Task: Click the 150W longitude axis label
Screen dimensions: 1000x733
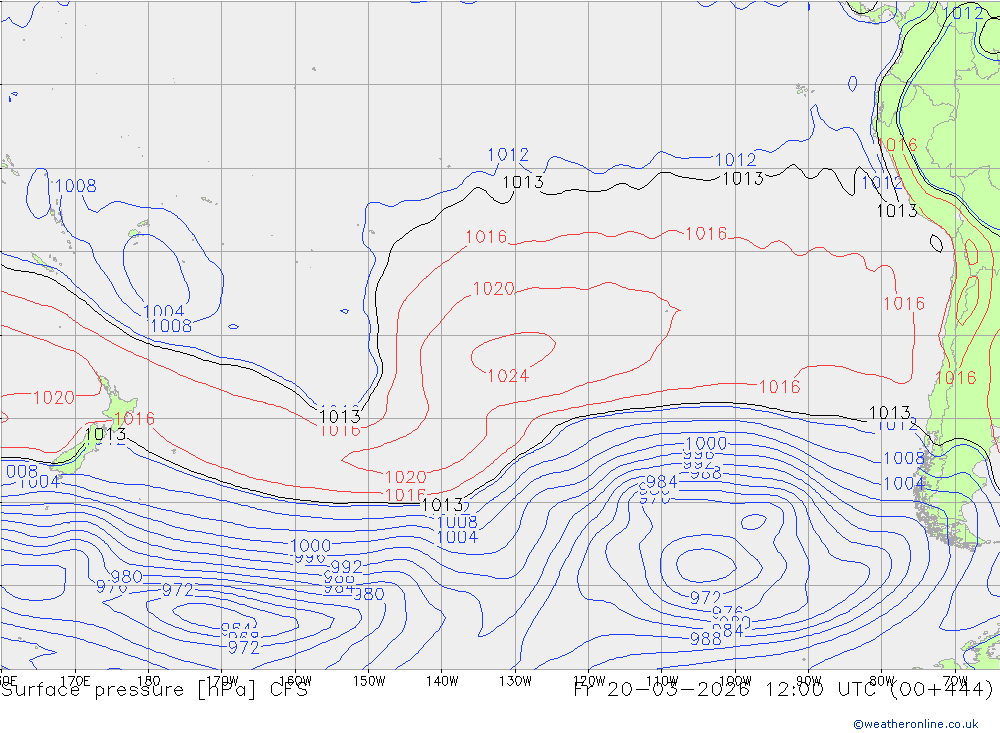Action: point(369,681)
